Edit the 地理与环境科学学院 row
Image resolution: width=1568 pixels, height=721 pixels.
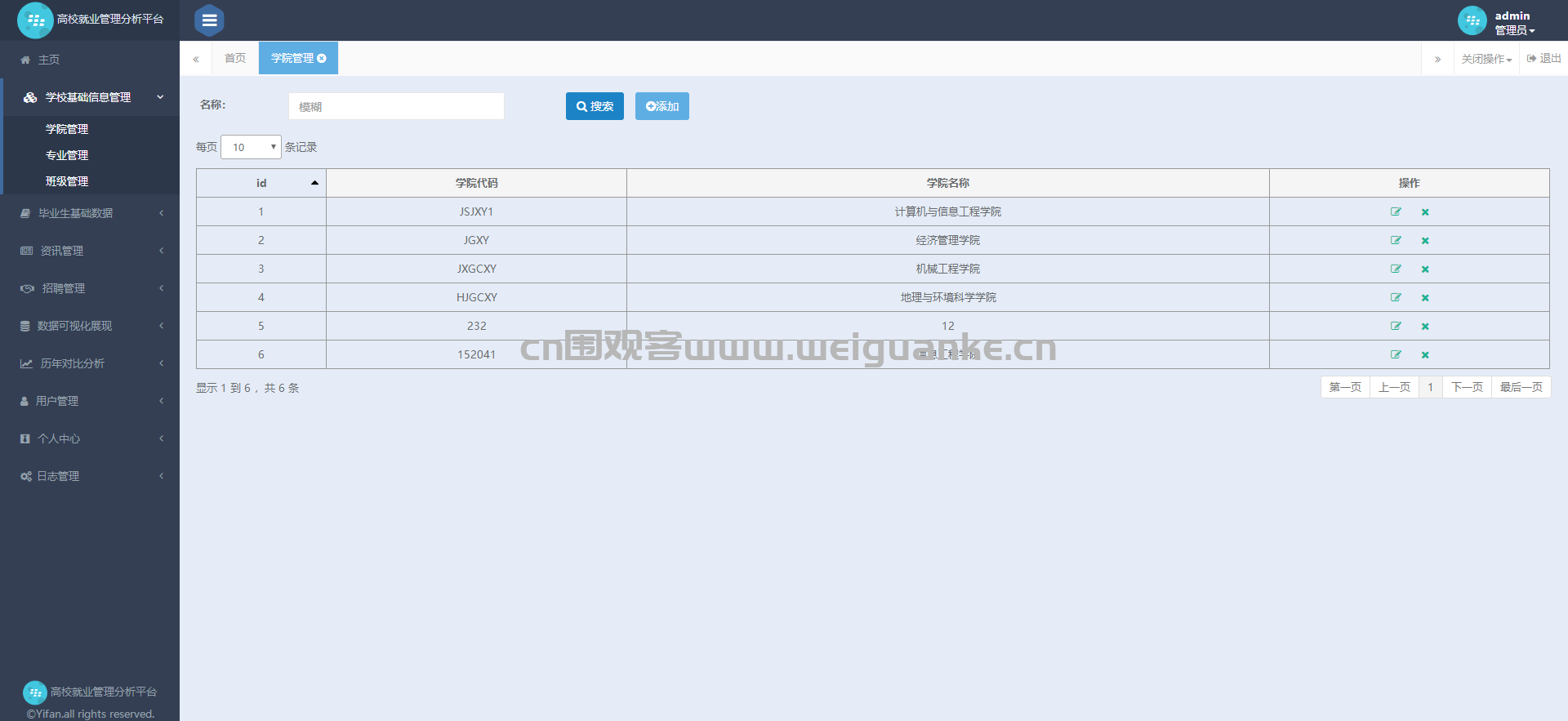pyautogui.click(x=1396, y=297)
